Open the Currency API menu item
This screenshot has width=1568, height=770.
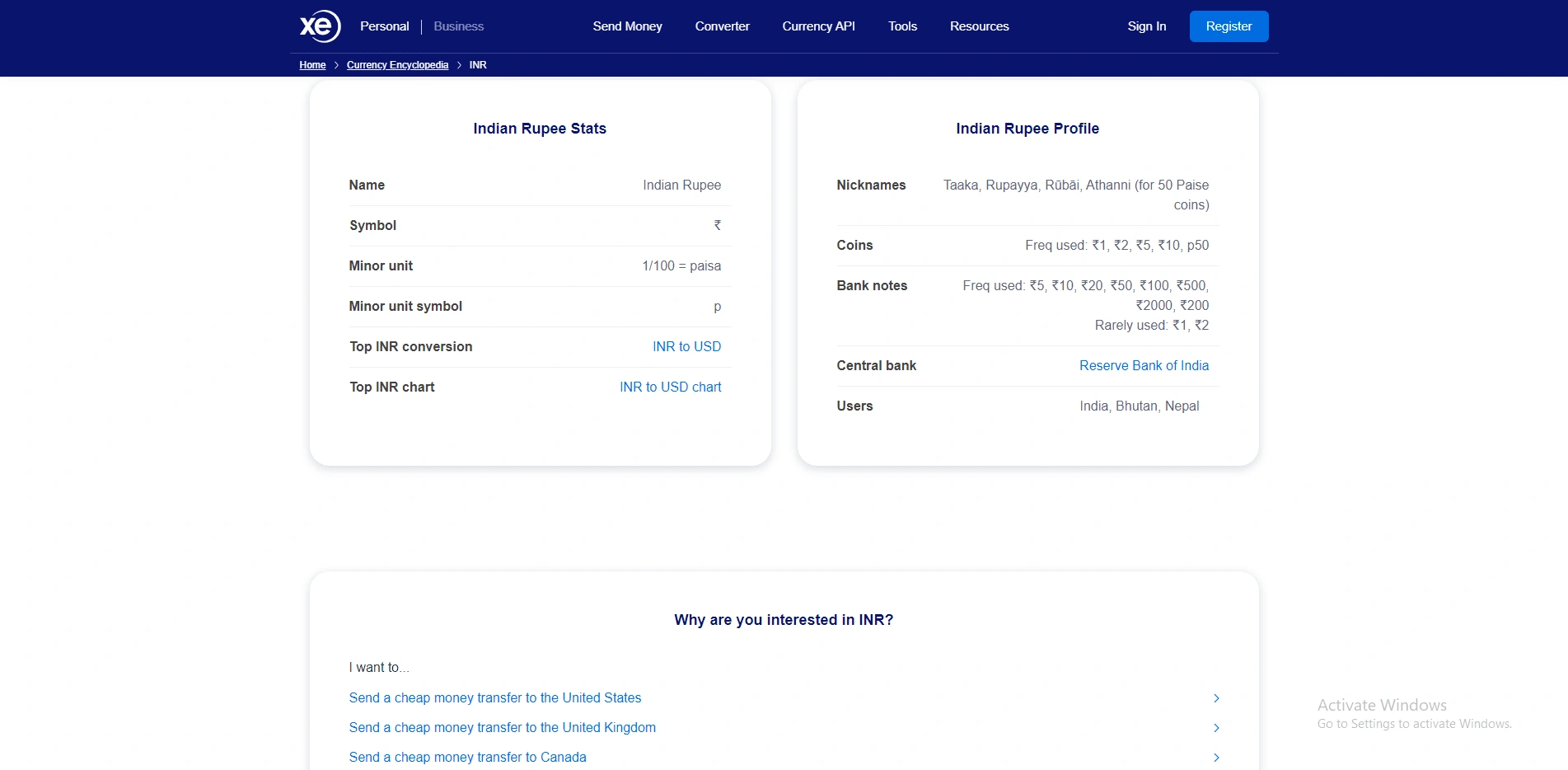point(818,26)
